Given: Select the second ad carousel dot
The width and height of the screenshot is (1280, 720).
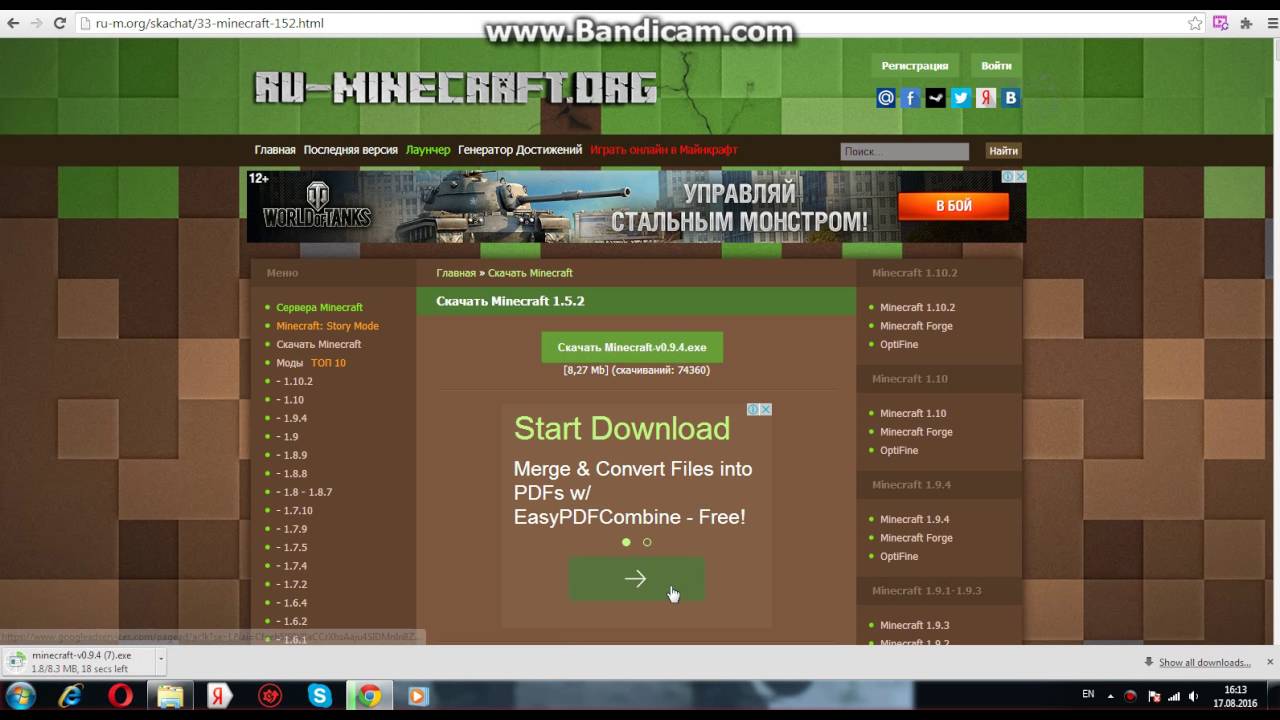Looking at the screenshot, I should 647,542.
